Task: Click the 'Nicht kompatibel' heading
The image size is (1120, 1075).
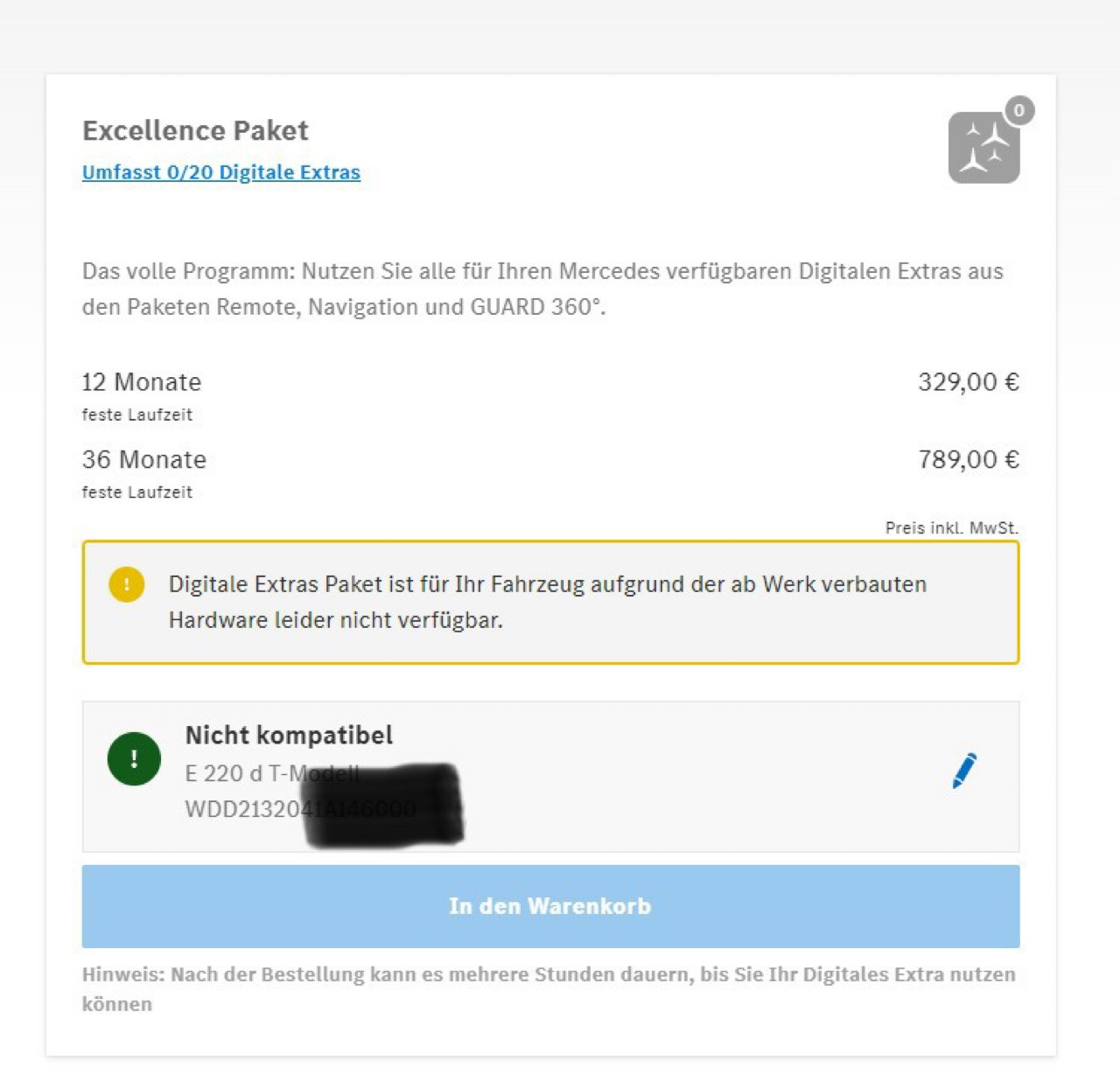Action: coord(289,735)
